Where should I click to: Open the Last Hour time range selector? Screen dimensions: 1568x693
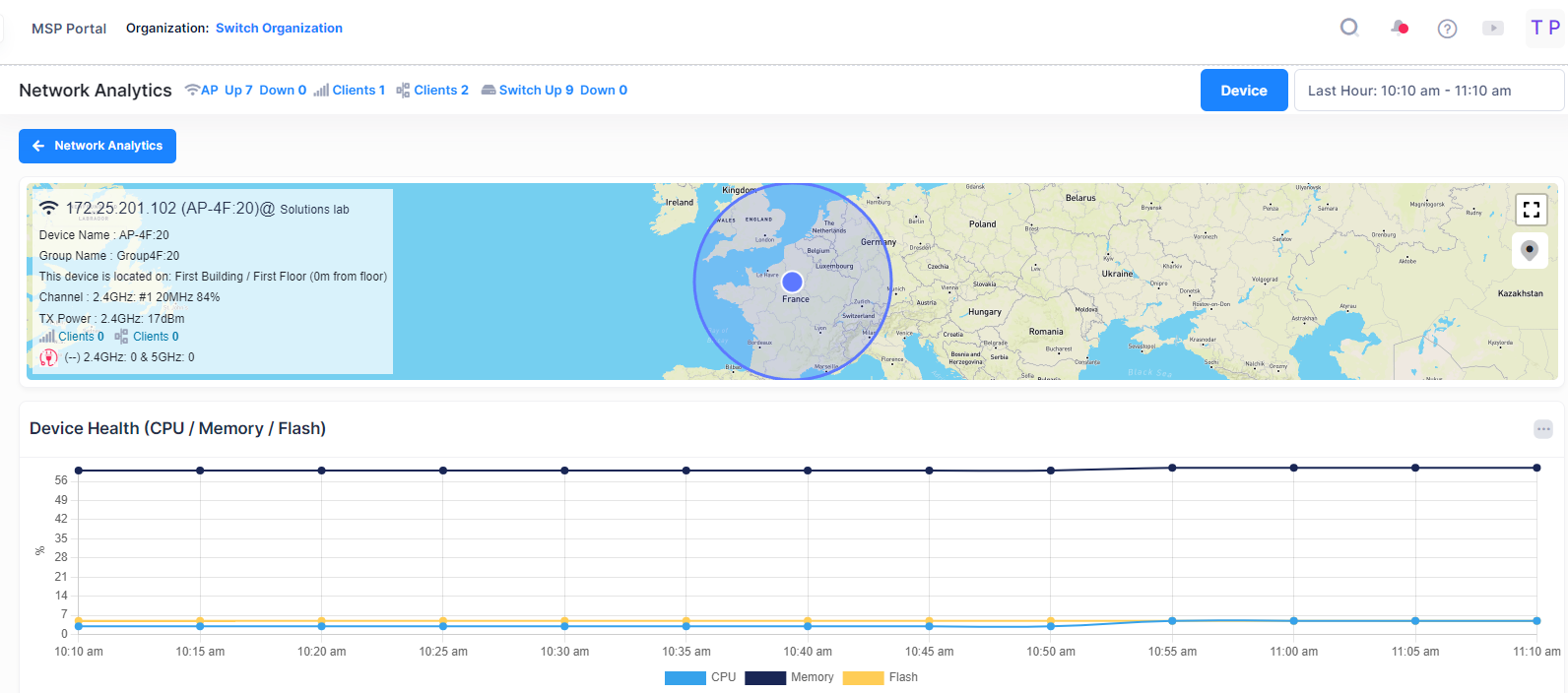[1429, 91]
